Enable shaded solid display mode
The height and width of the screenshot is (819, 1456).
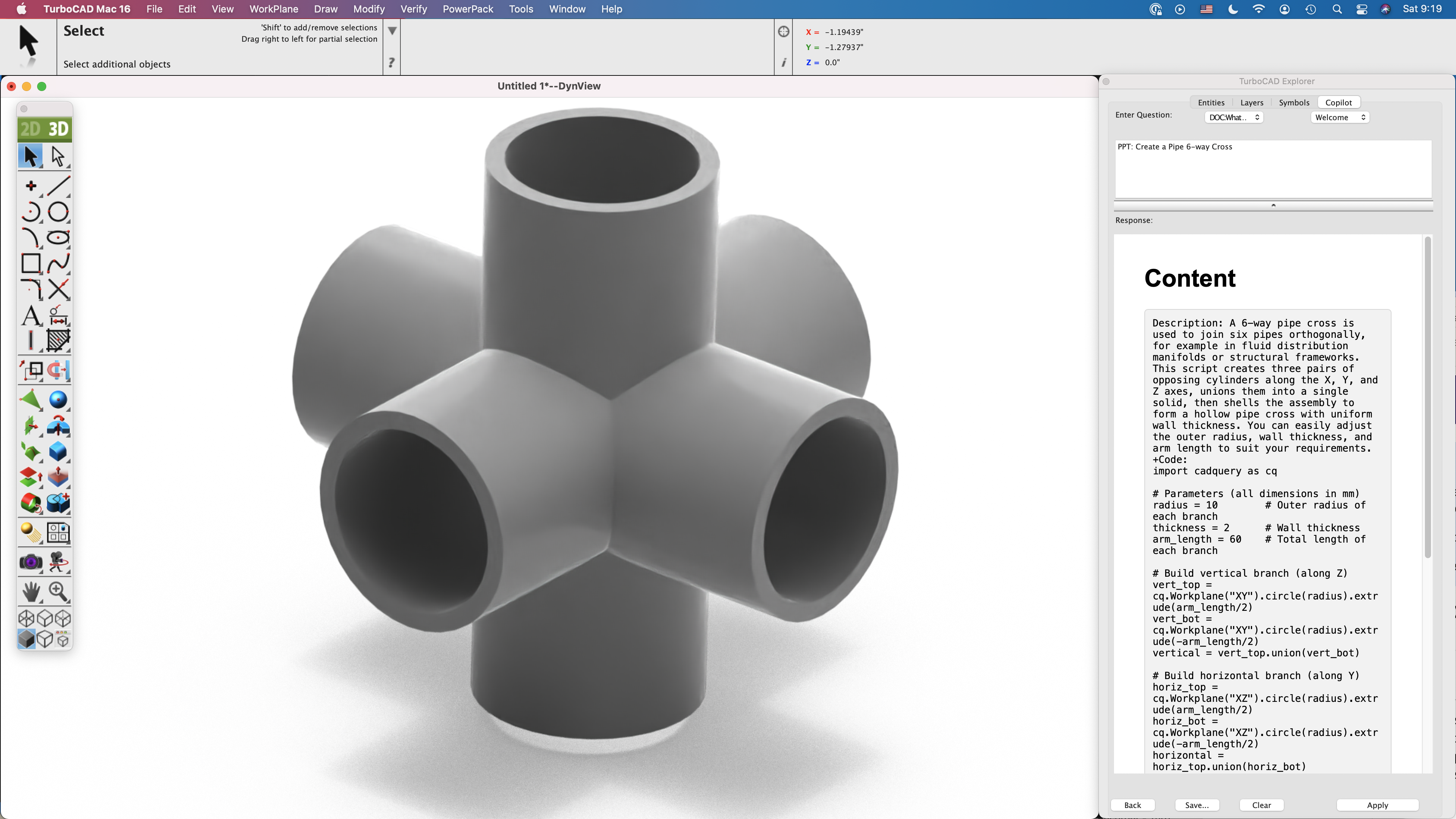(x=26, y=639)
